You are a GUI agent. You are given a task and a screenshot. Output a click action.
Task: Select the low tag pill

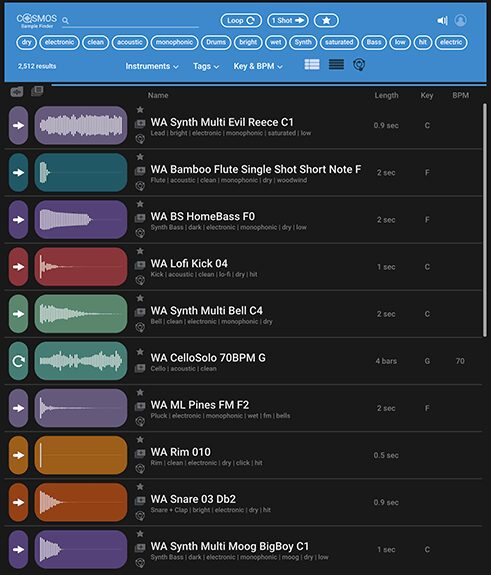coord(400,42)
